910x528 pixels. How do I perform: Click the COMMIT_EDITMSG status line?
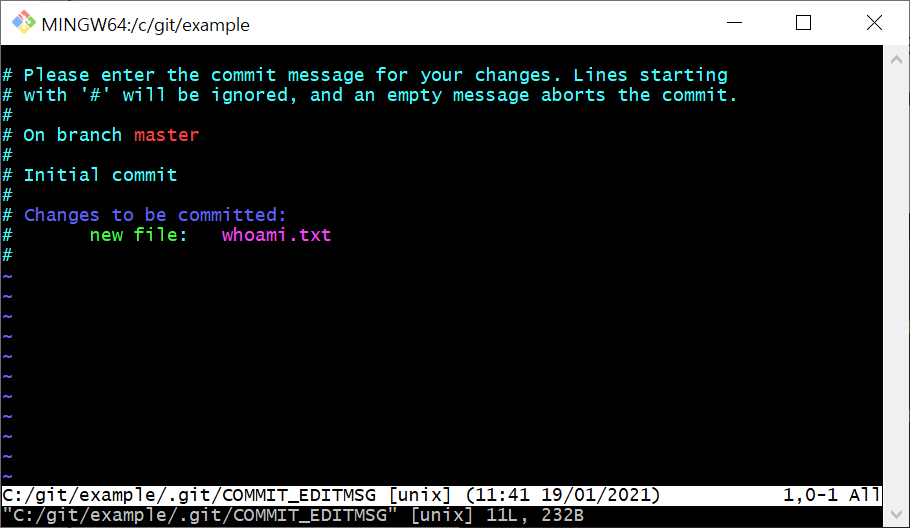tap(441, 495)
